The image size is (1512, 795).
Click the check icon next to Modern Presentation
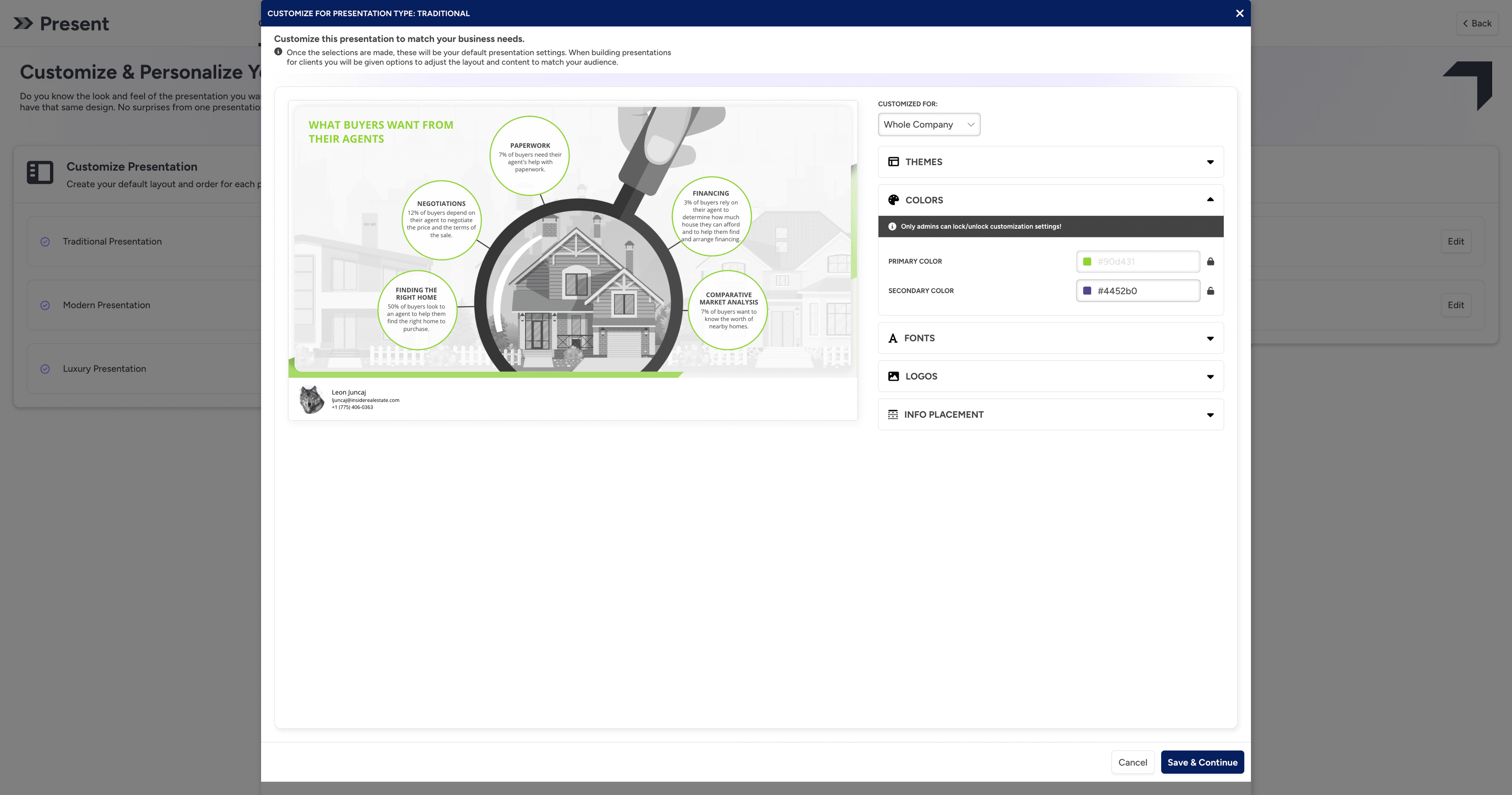44,305
